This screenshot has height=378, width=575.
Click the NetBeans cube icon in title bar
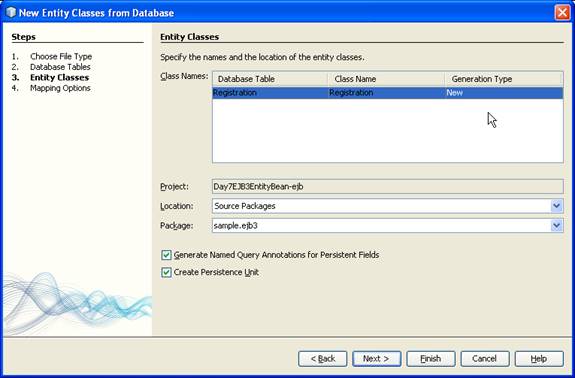11,12
